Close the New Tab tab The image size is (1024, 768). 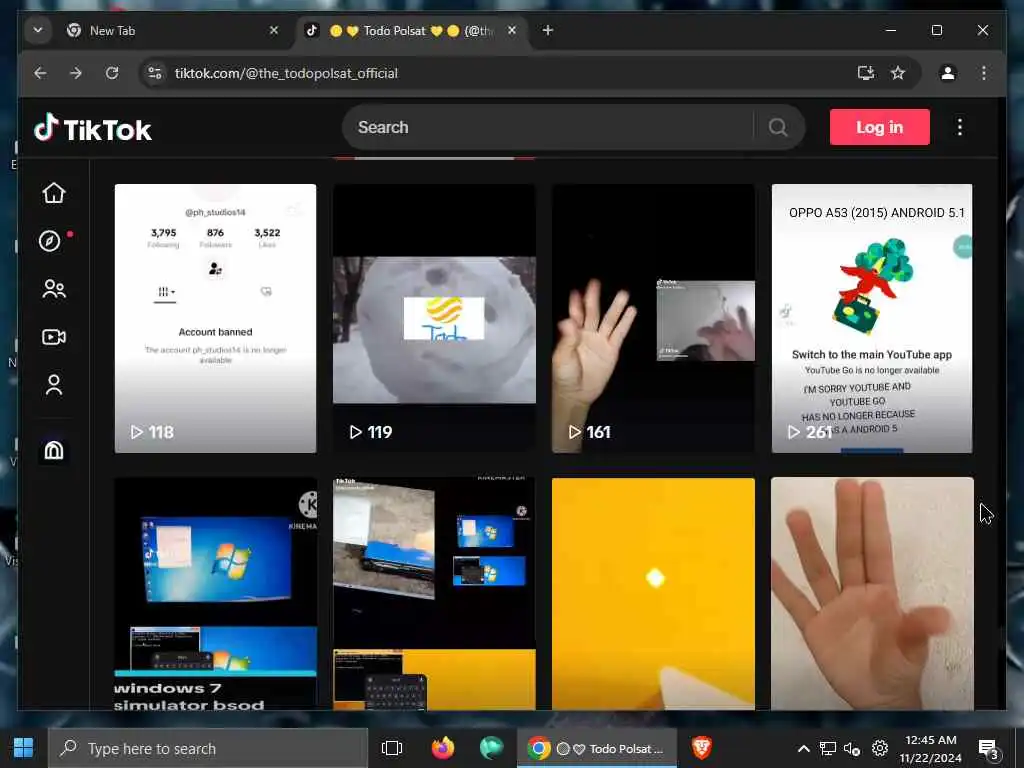(x=274, y=30)
